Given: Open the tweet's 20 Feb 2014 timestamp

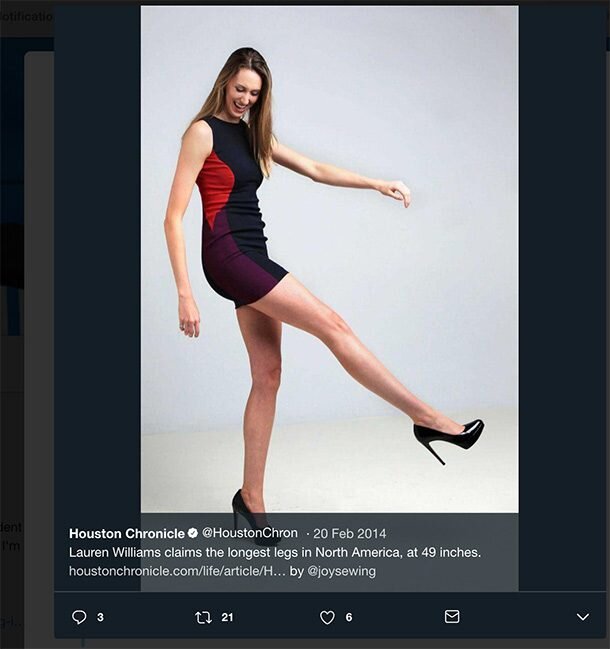Looking at the screenshot, I should [x=350, y=534].
